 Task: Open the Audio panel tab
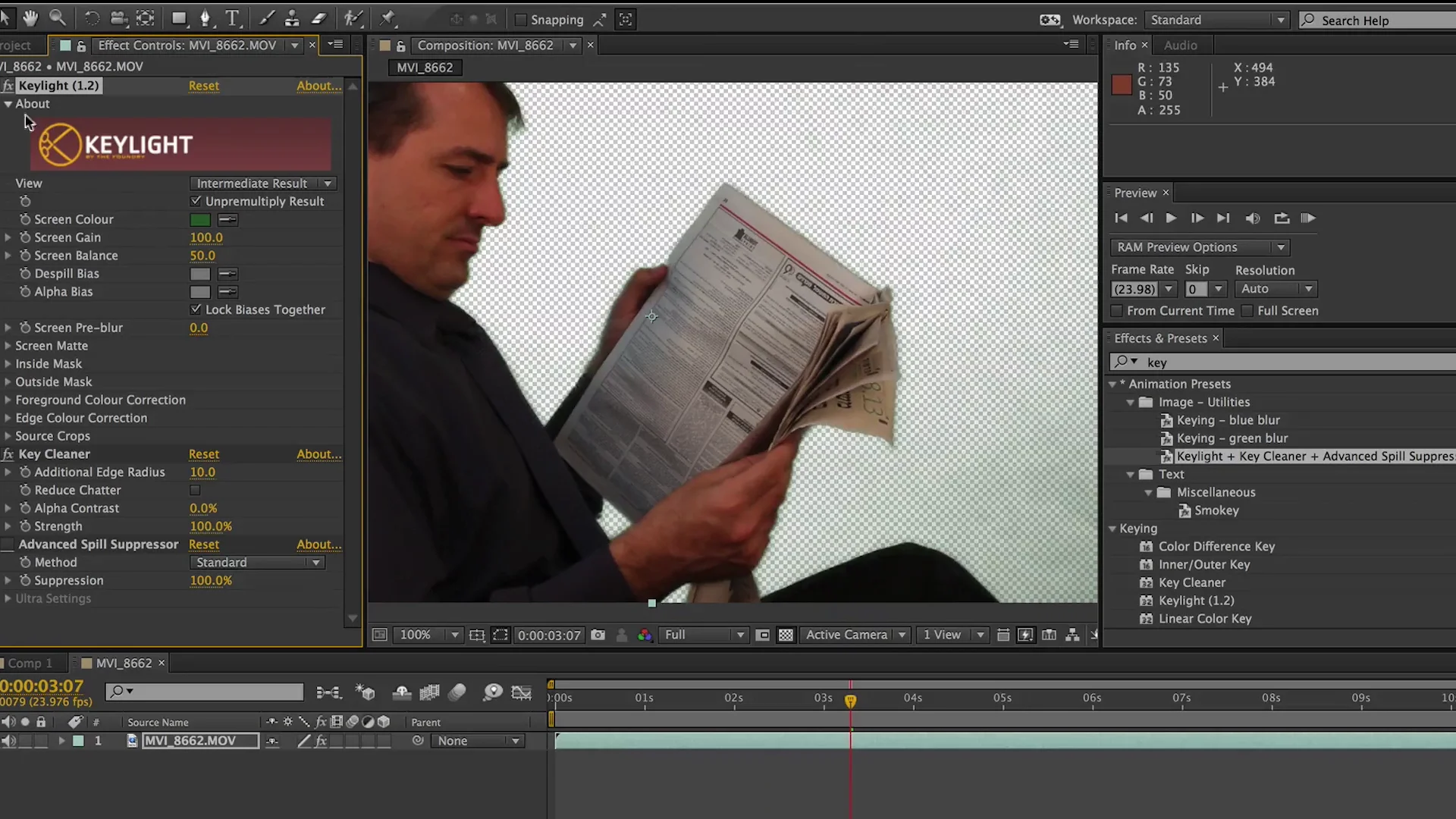[x=1180, y=45]
